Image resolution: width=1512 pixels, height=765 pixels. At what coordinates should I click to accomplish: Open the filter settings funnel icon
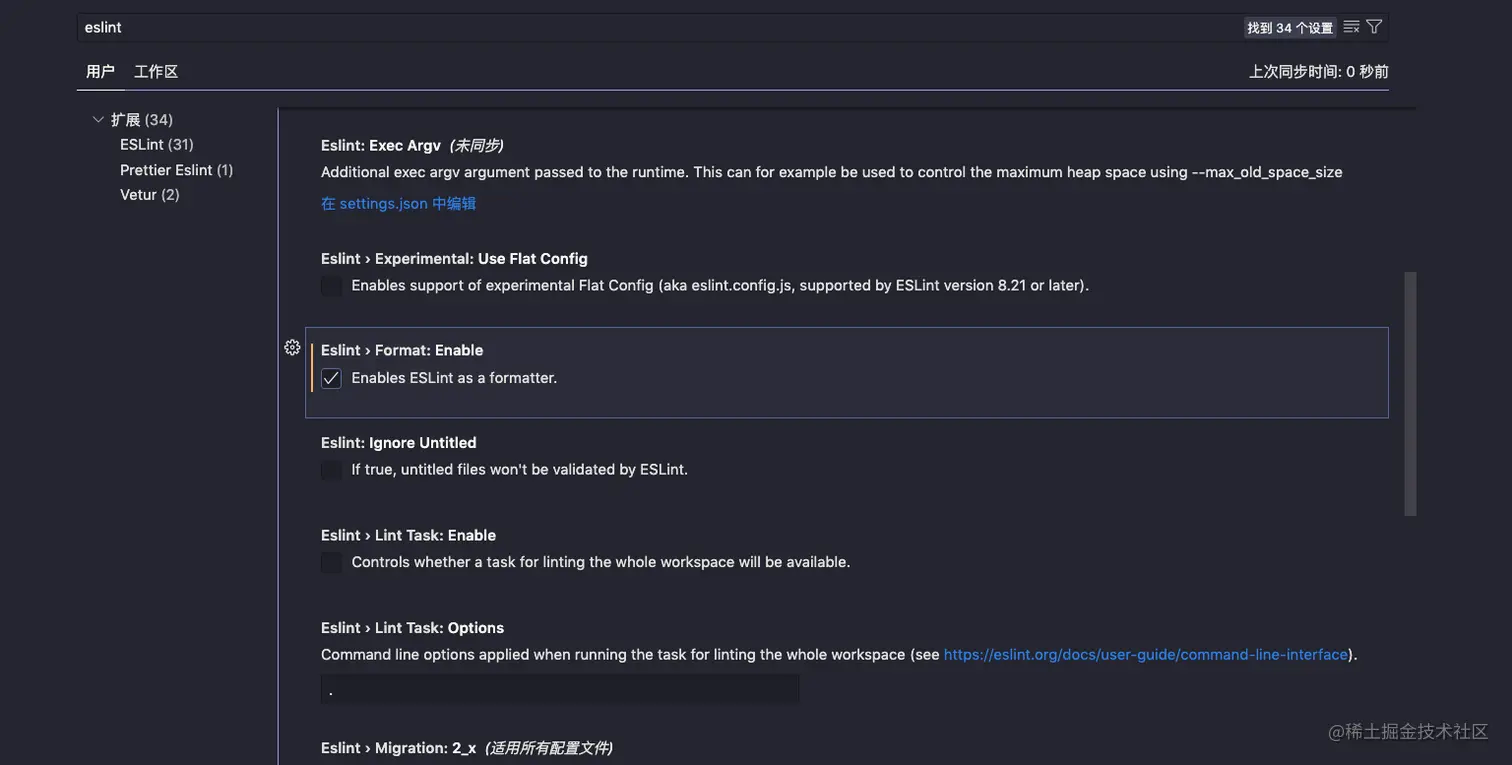coord(1373,25)
